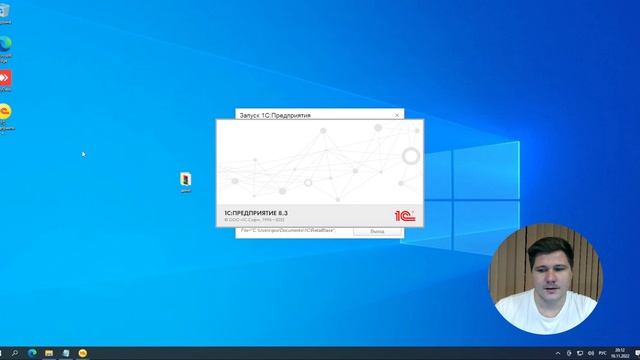The height and width of the screenshot is (360, 640).
Task: Open the Recycle Bin desktop icon
Action: point(4,12)
